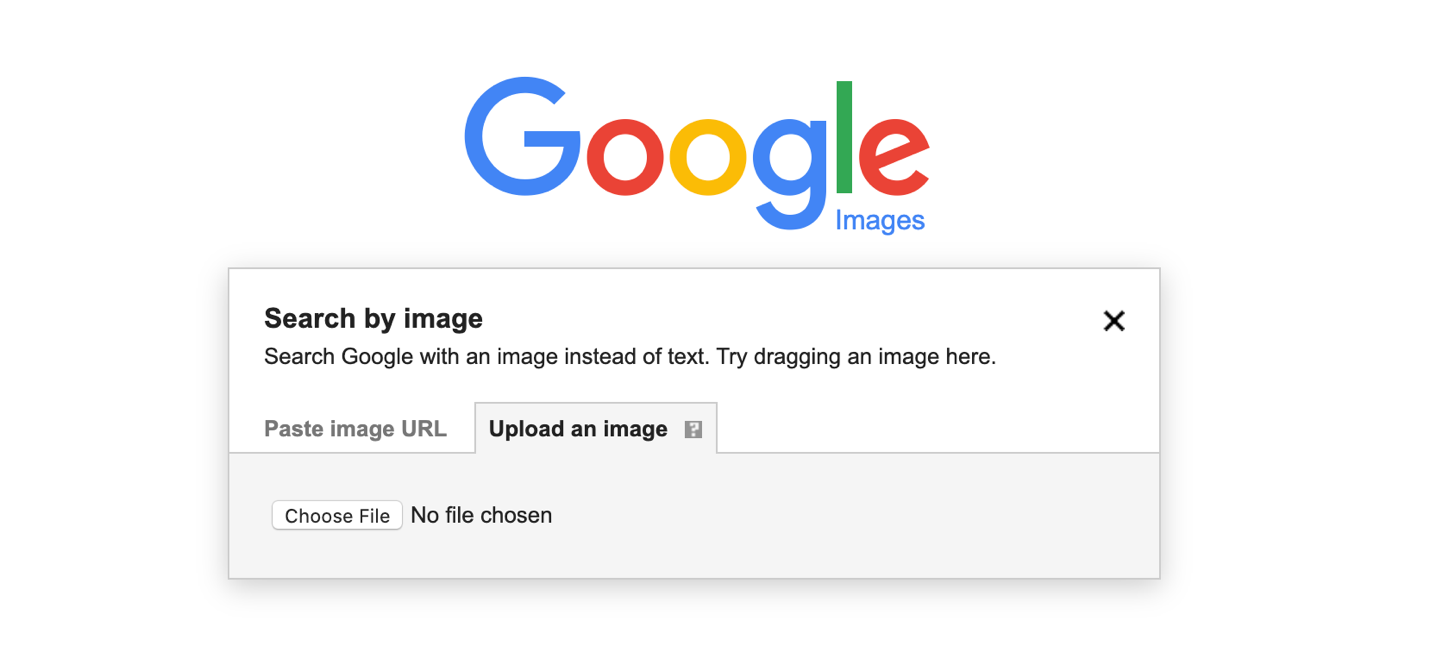Screen dimensions: 1430x659
Task: Open the Images link under the logo
Action: click(x=880, y=221)
